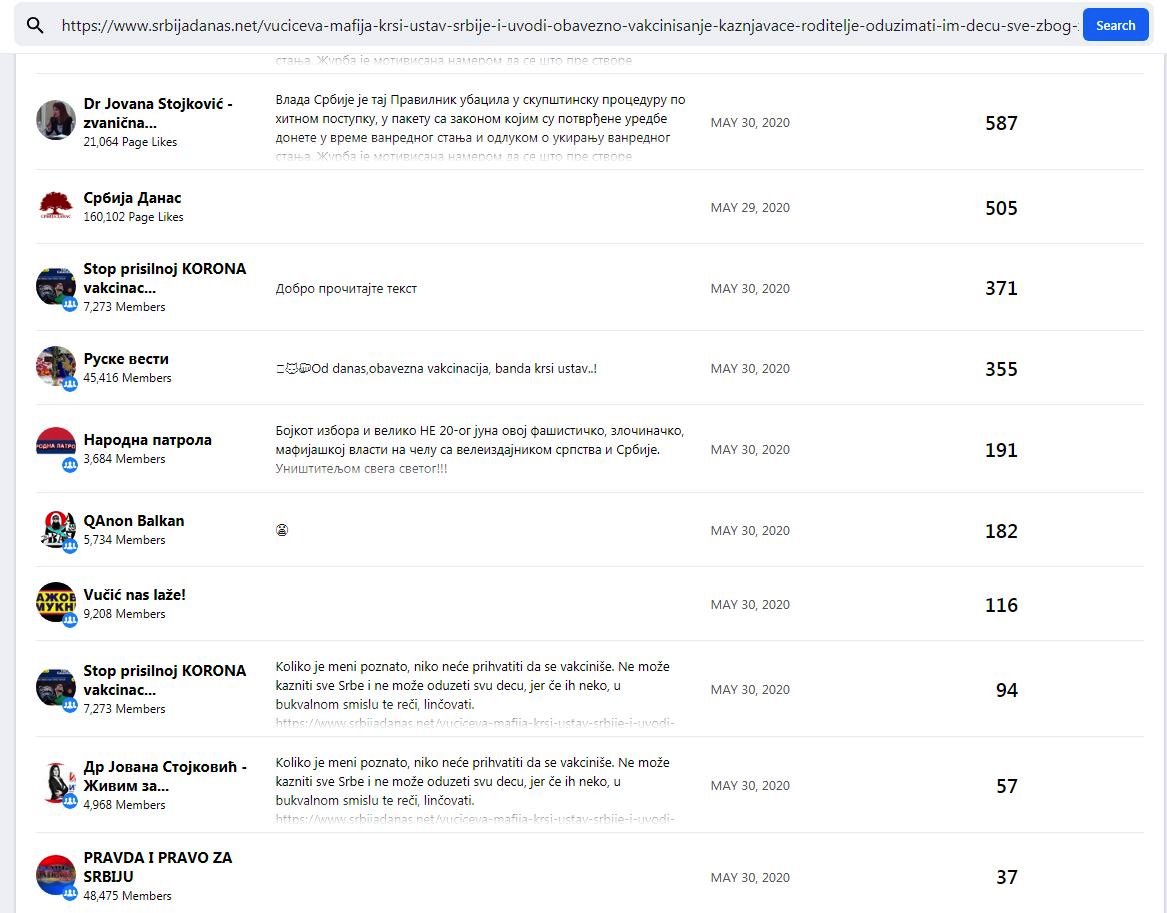Open QAnon Balkan group avatar

click(x=56, y=529)
